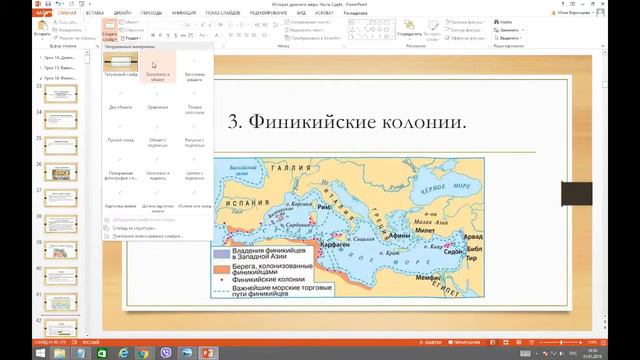Switch to Reading view icon
Image resolution: width=640 pixels, height=360 pixels.
pos(518,342)
